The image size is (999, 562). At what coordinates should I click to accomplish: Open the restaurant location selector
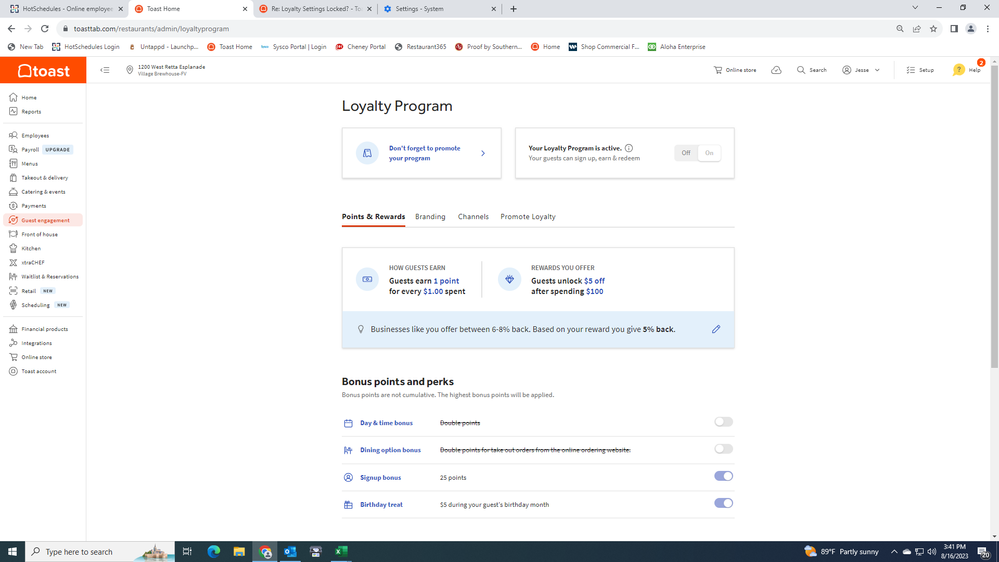click(x=166, y=70)
